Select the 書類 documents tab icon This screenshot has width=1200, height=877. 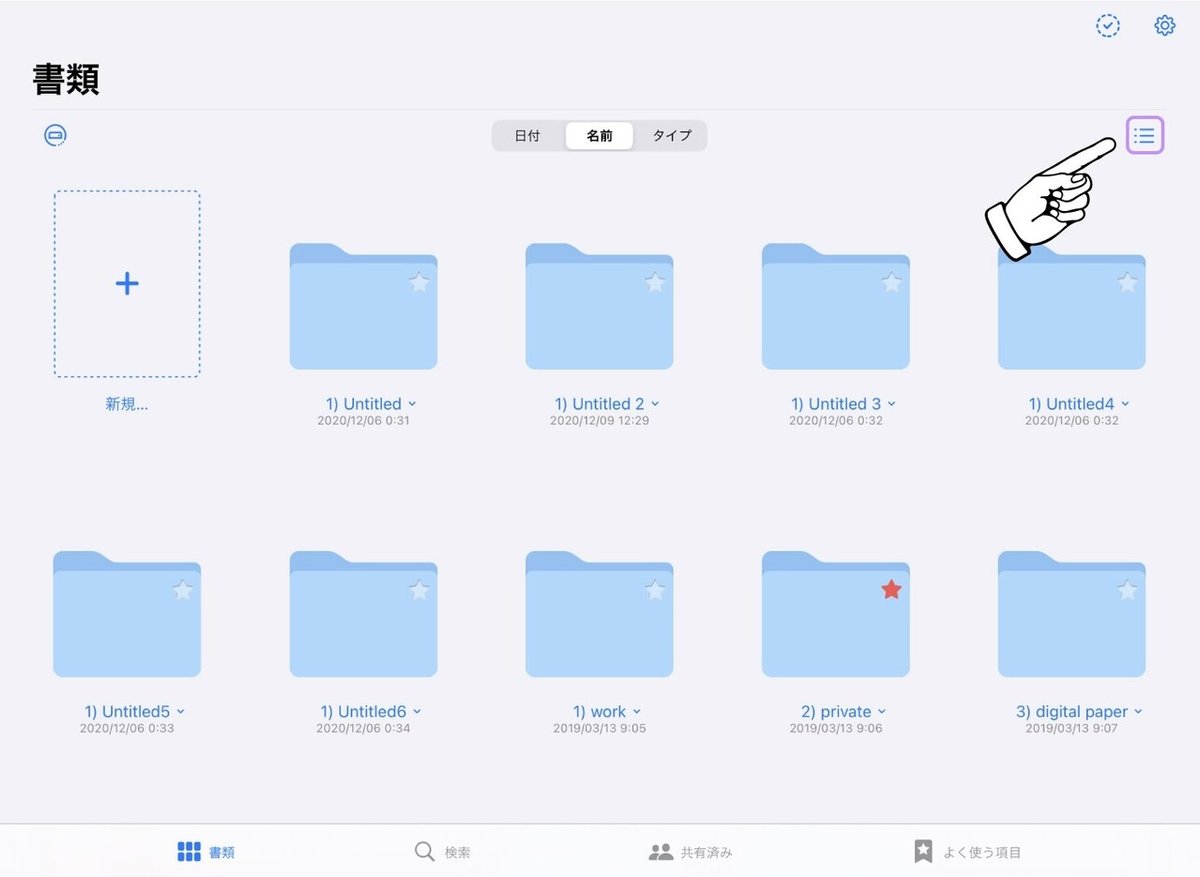(189, 851)
